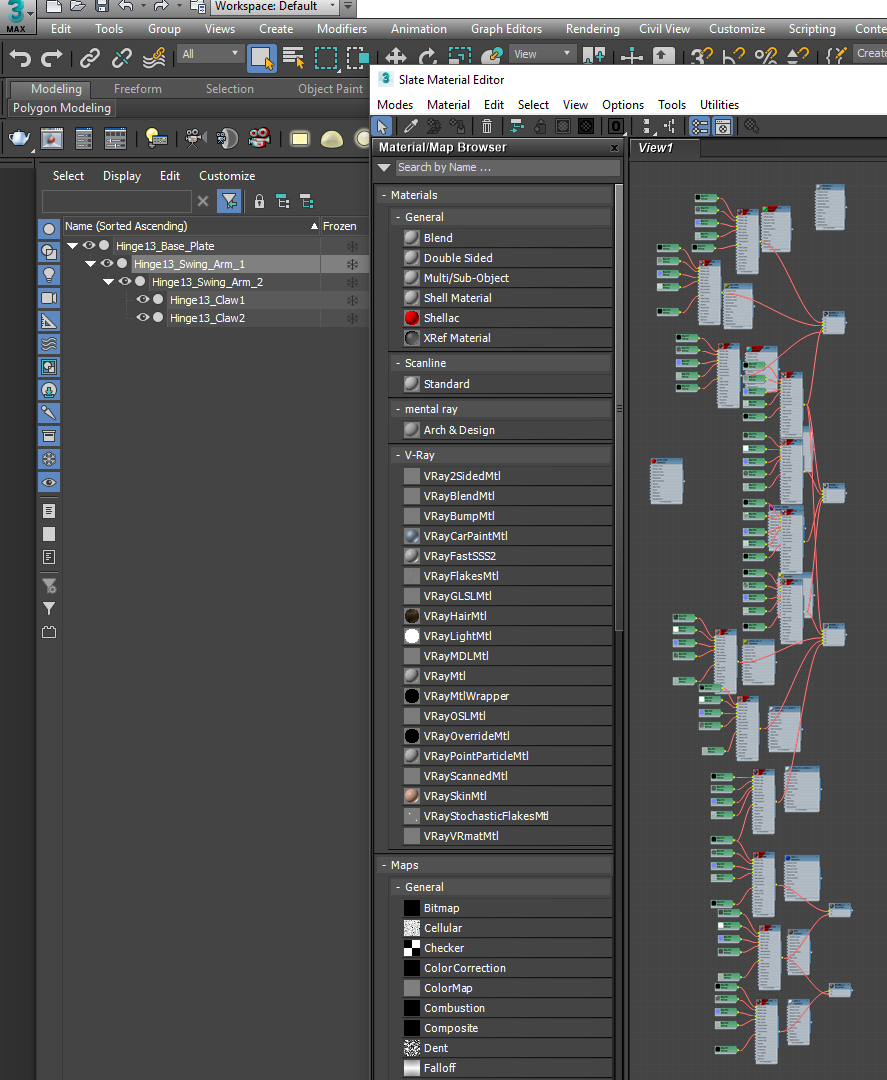Click the funnel filter icon in Scene Explorer
This screenshot has height=1080, width=887.
[229, 201]
